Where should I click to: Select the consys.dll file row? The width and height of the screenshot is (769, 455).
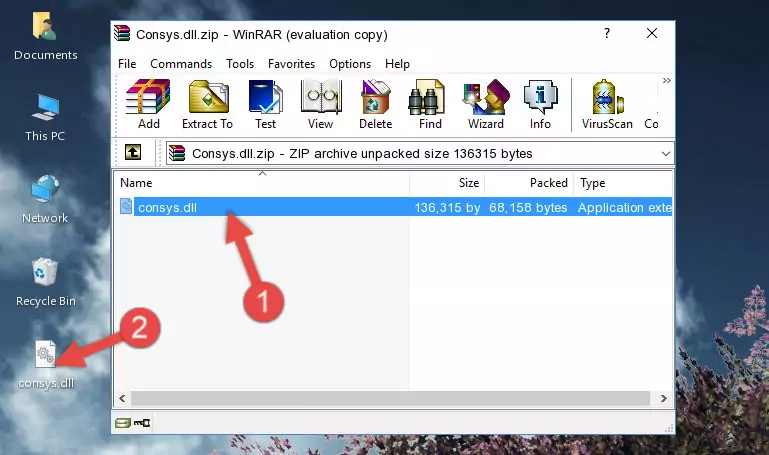(x=395, y=207)
